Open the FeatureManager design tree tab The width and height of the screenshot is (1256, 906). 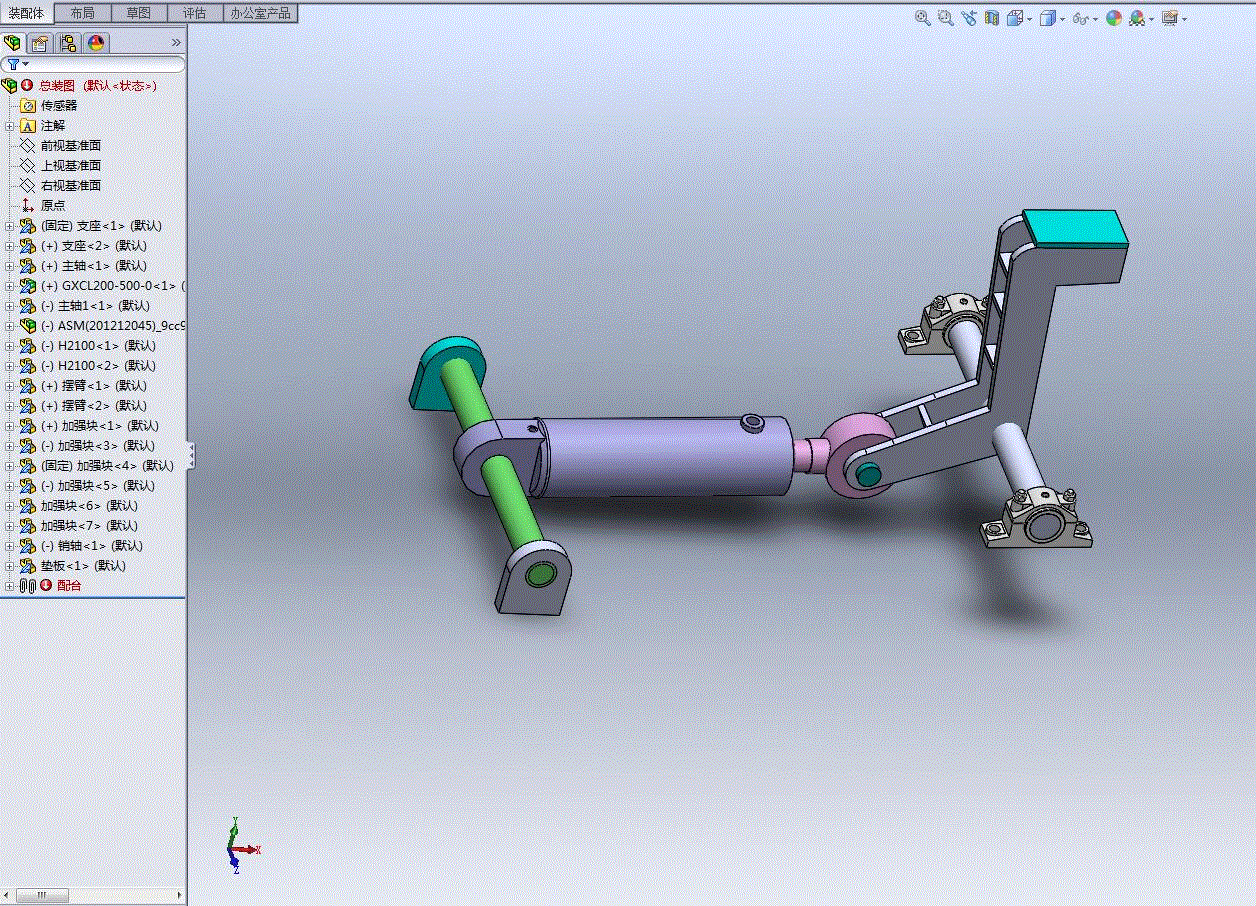(x=13, y=43)
